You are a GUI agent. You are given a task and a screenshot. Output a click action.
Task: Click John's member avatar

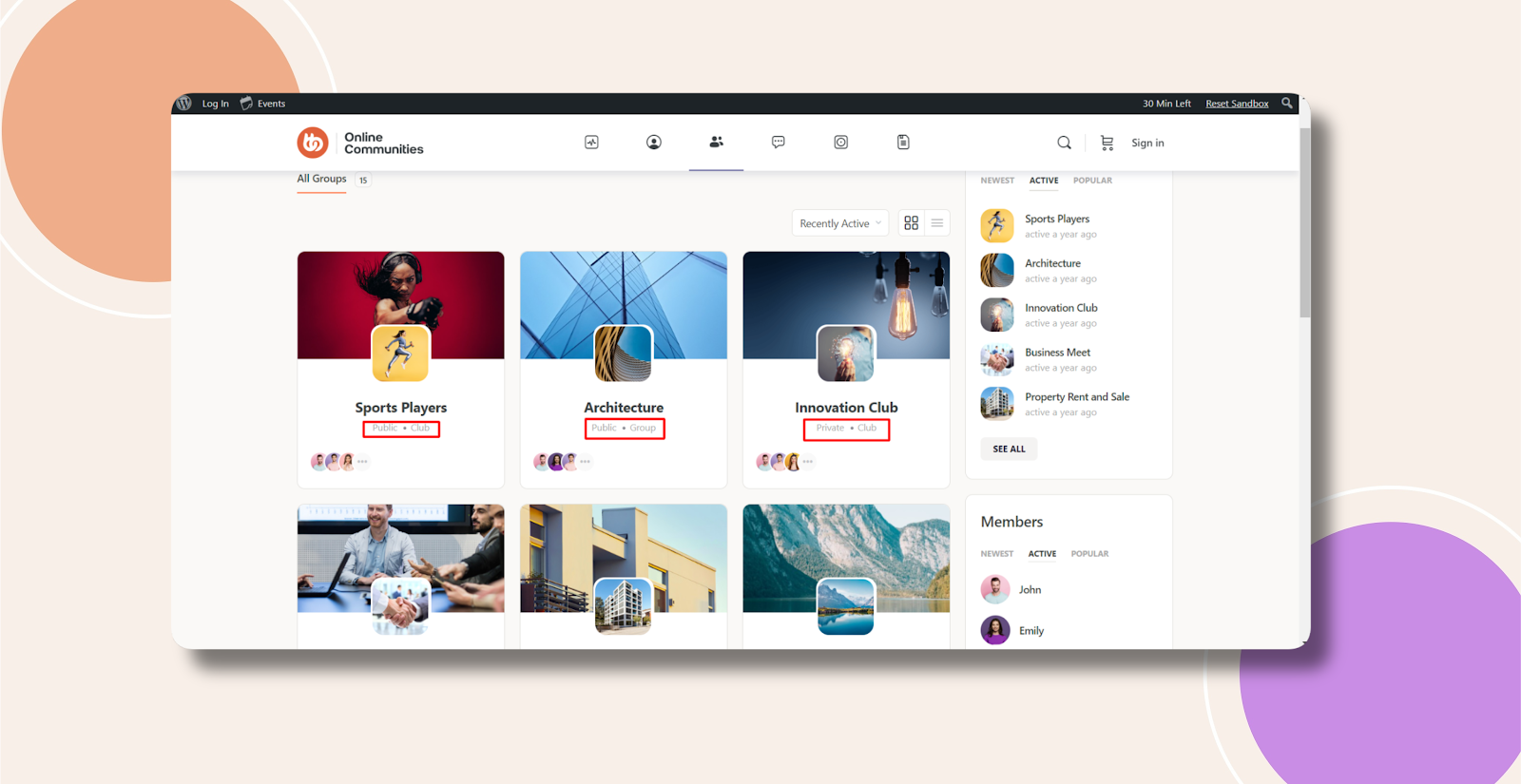pos(995,589)
